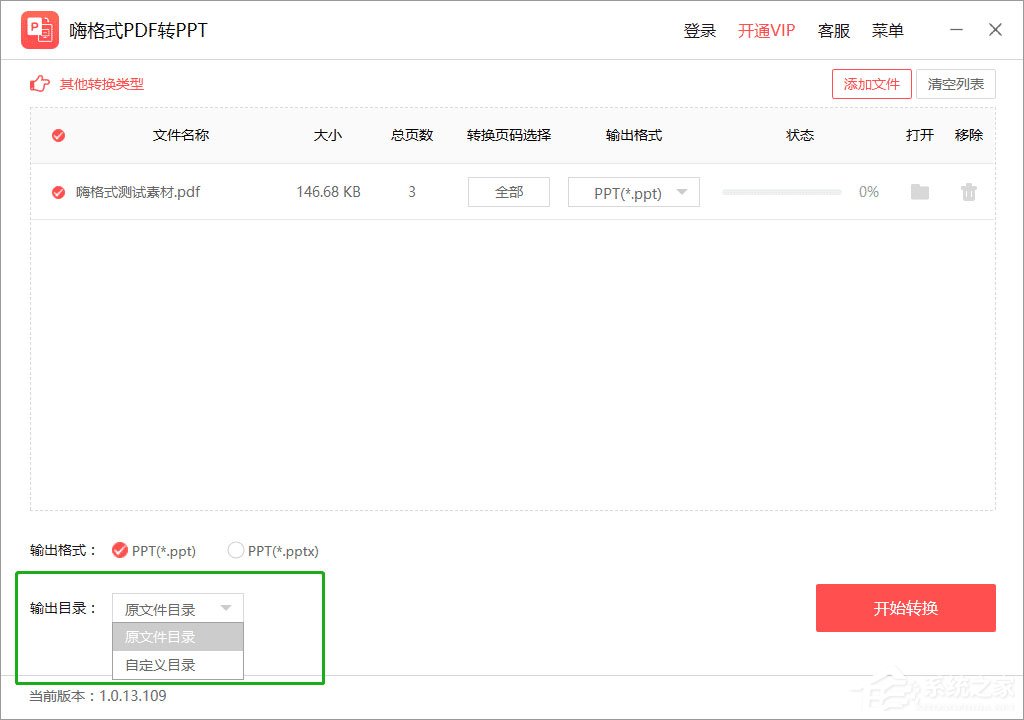This screenshot has width=1024, height=720.
Task: Toggle the checkmark beside 嗨格式测试素材.pdf
Action: (57, 192)
